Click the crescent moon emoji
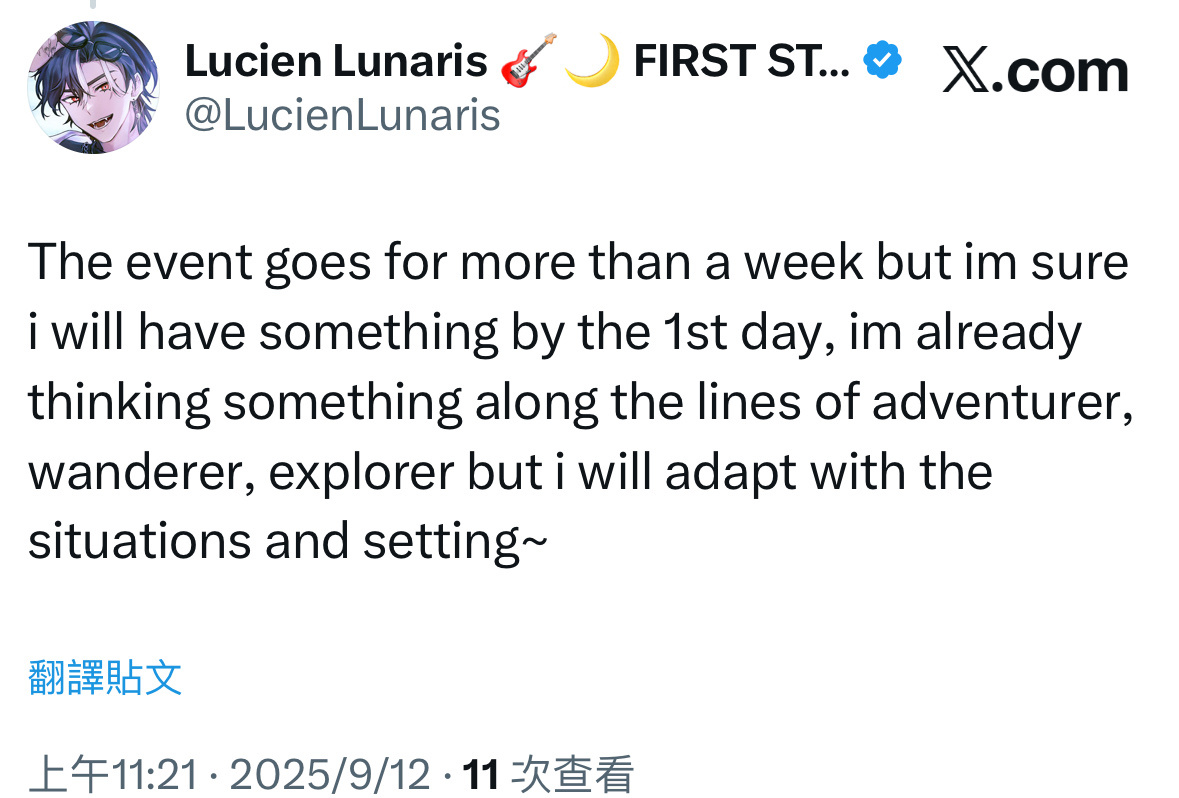This screenshot has height=798, width=1179. pyautogui.click(x=590, y=62)
